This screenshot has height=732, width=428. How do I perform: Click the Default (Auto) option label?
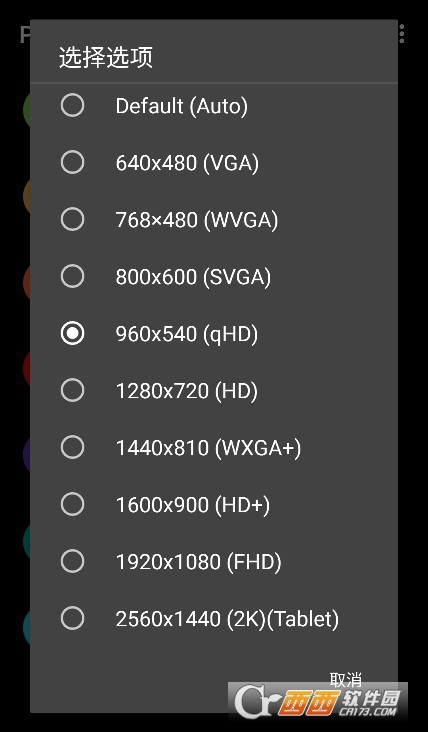pyautogui.click(x=182, y=106)
